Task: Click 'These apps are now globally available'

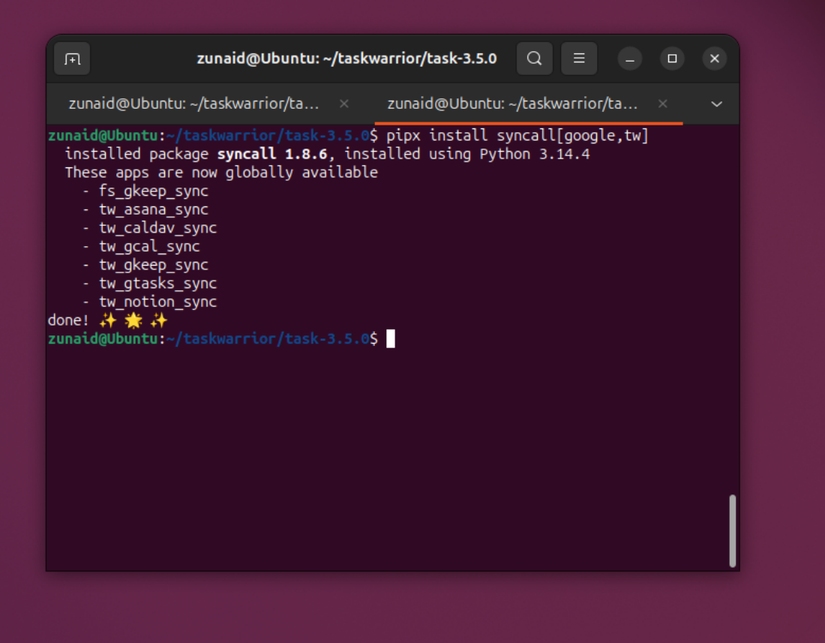Action: (222, 173)
